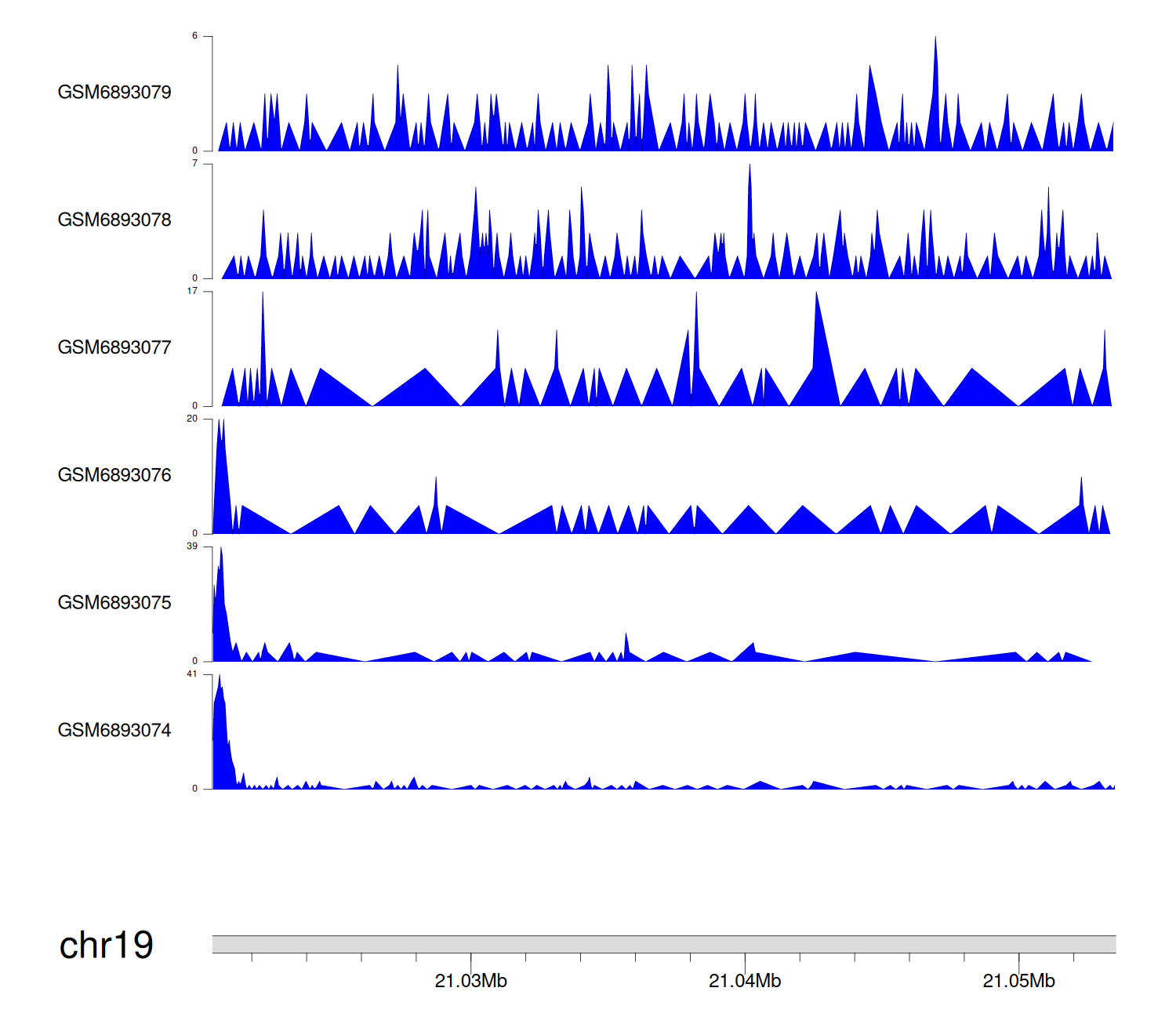Screen dimensions: 1176x1035
Task: Click the GSM6893079 track label
Action: (114, 93)
